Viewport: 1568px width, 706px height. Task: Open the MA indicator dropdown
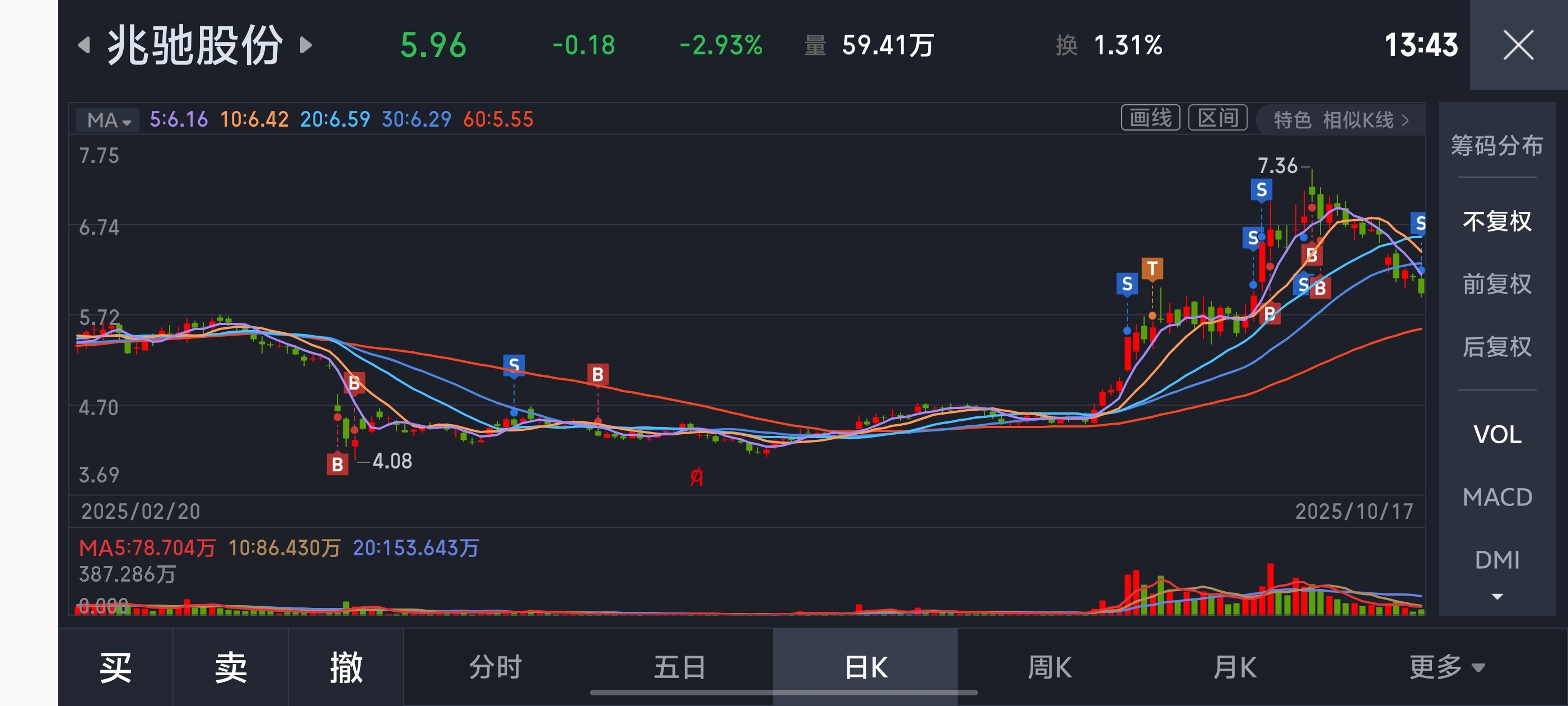tap(108, 120)
